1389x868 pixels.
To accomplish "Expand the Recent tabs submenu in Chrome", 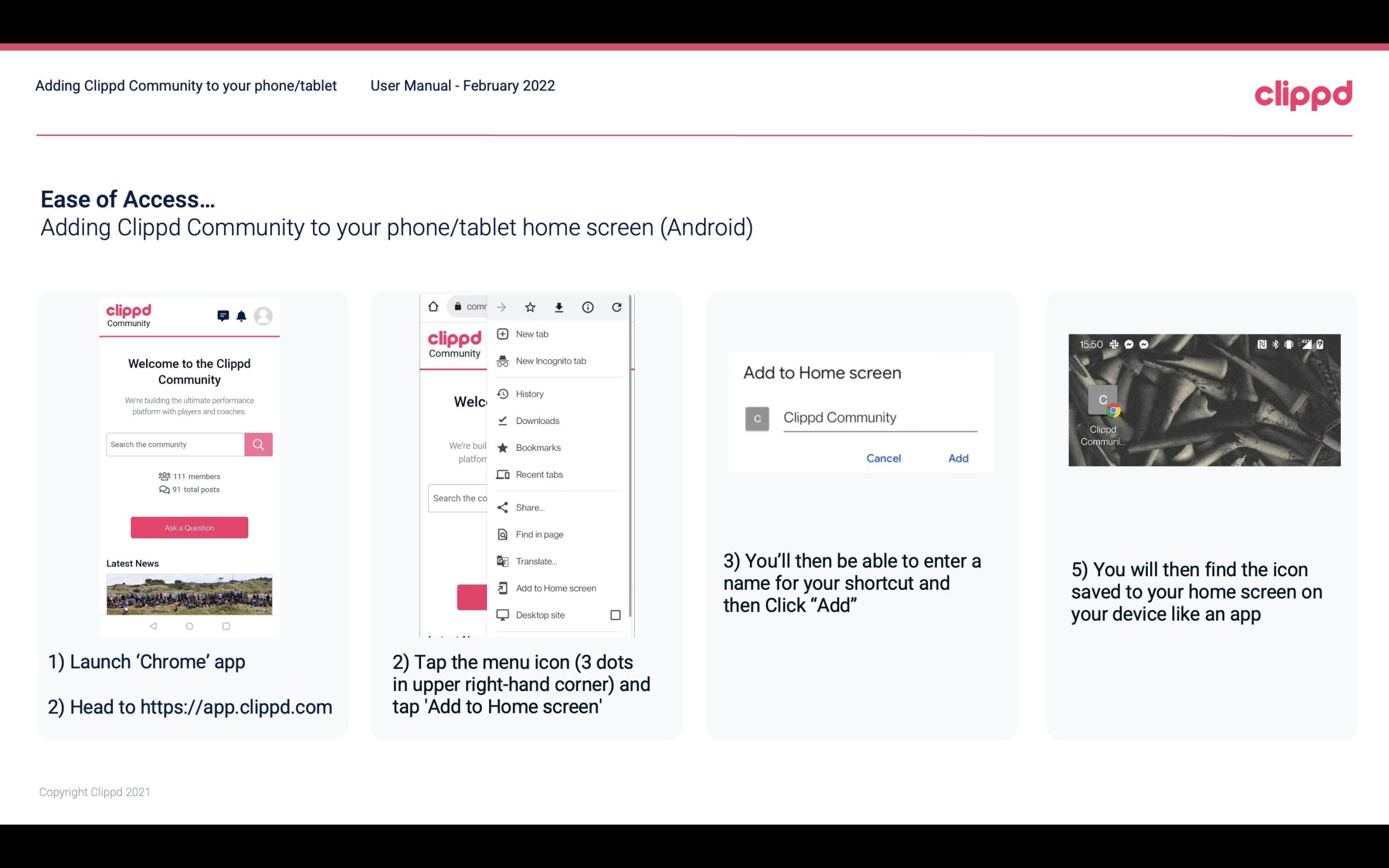I will [x=539, y=475].
